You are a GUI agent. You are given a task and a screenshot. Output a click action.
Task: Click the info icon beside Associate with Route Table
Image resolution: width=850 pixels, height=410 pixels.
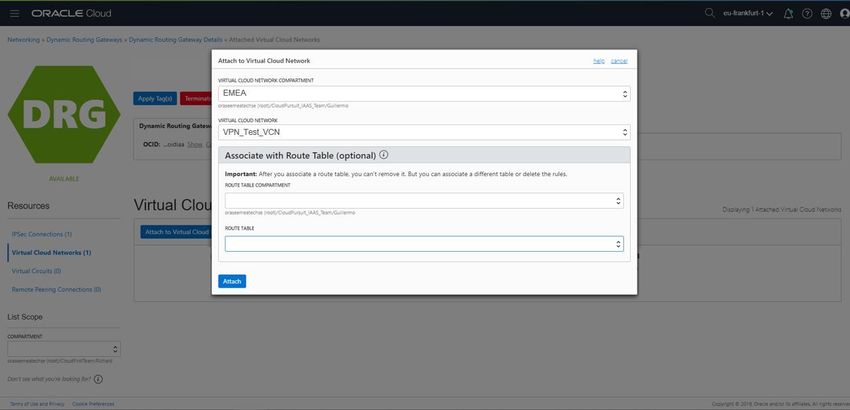[x=384, y=155]
